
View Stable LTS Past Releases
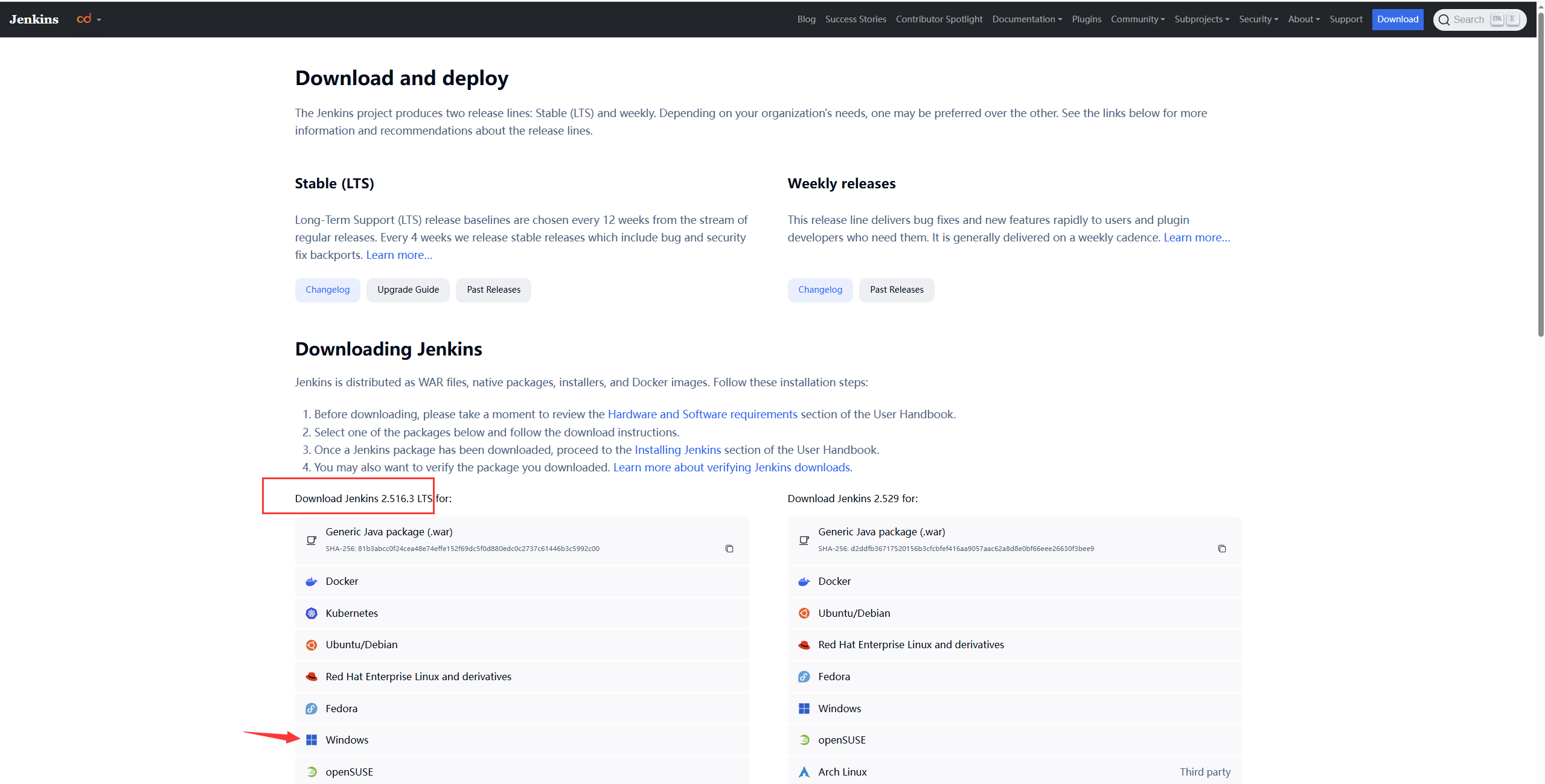(493, 290)
